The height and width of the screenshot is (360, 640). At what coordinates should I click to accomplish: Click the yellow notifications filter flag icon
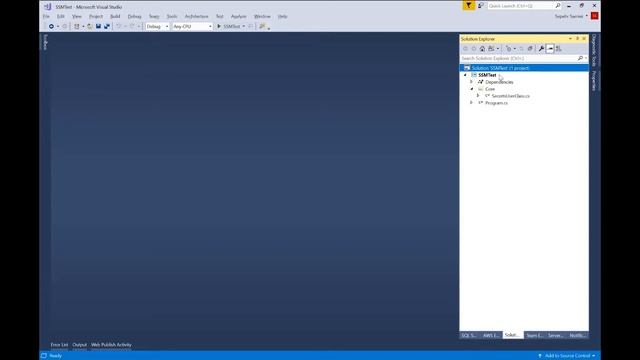coord(469,5)
